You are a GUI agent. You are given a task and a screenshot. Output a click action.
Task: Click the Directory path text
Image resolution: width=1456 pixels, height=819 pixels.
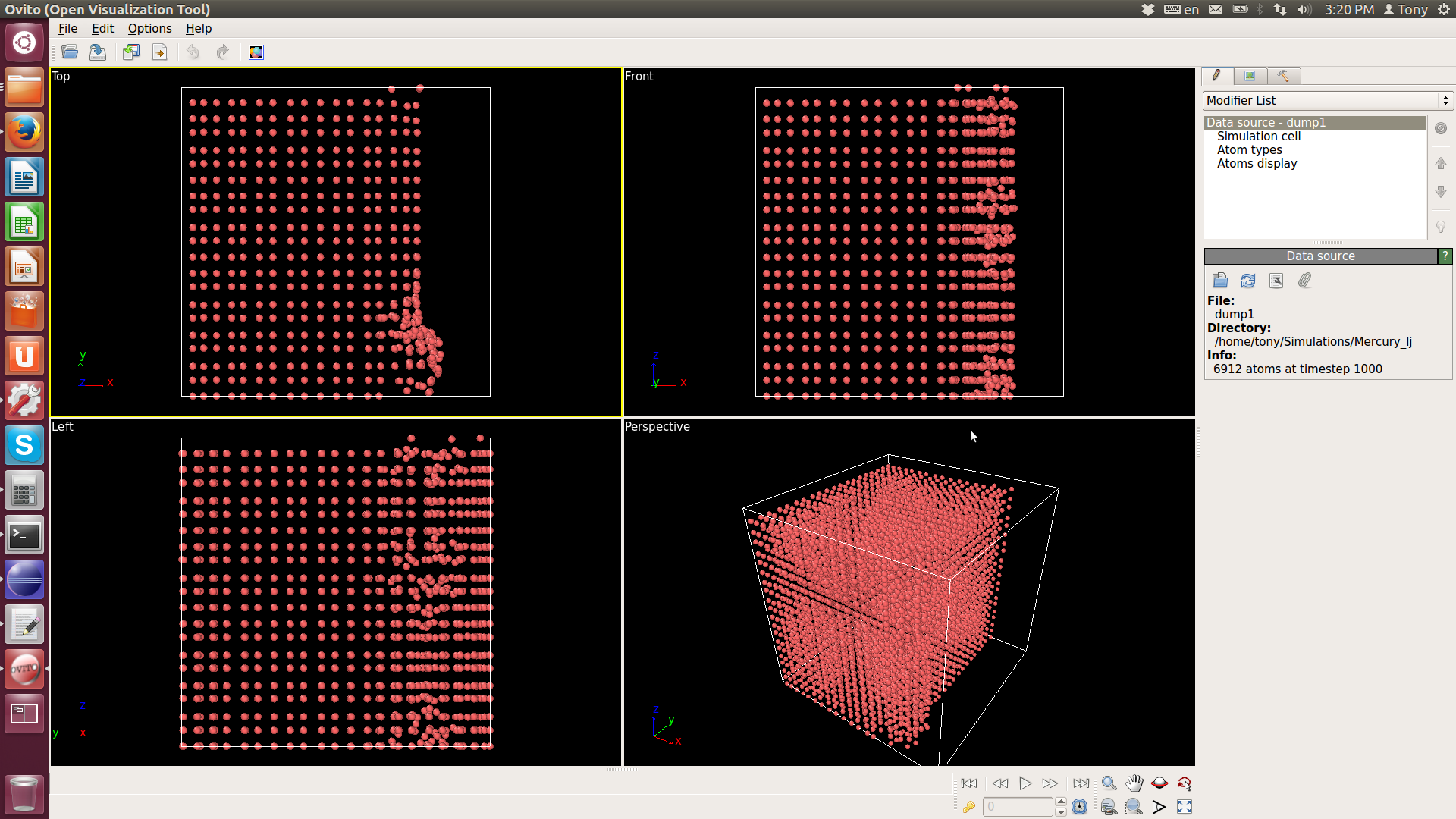coord(1313,341)
